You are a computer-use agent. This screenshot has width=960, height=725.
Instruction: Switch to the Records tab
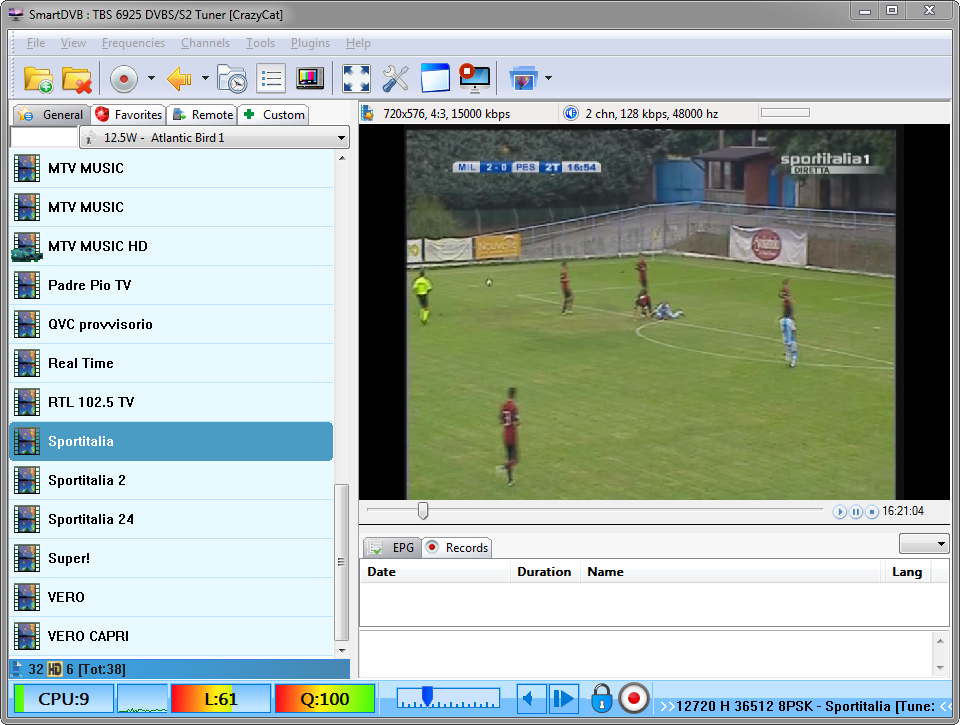coord(457,547)
